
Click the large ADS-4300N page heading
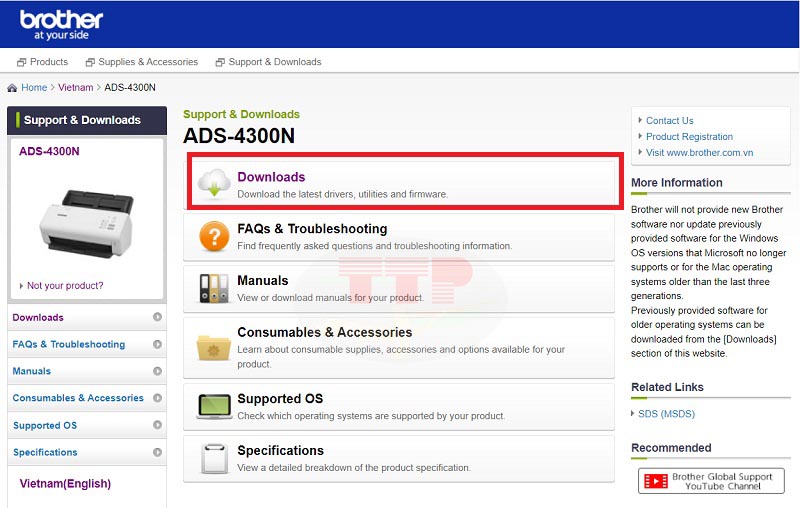239,136
